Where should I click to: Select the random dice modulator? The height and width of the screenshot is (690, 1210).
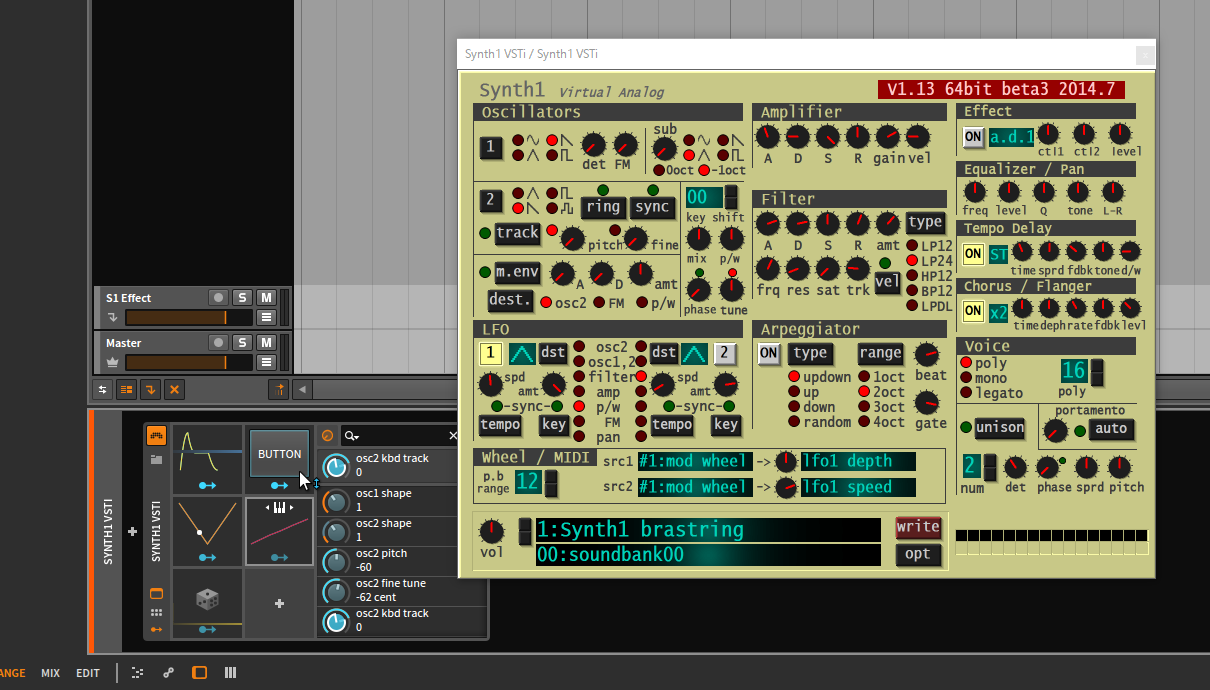207,603
